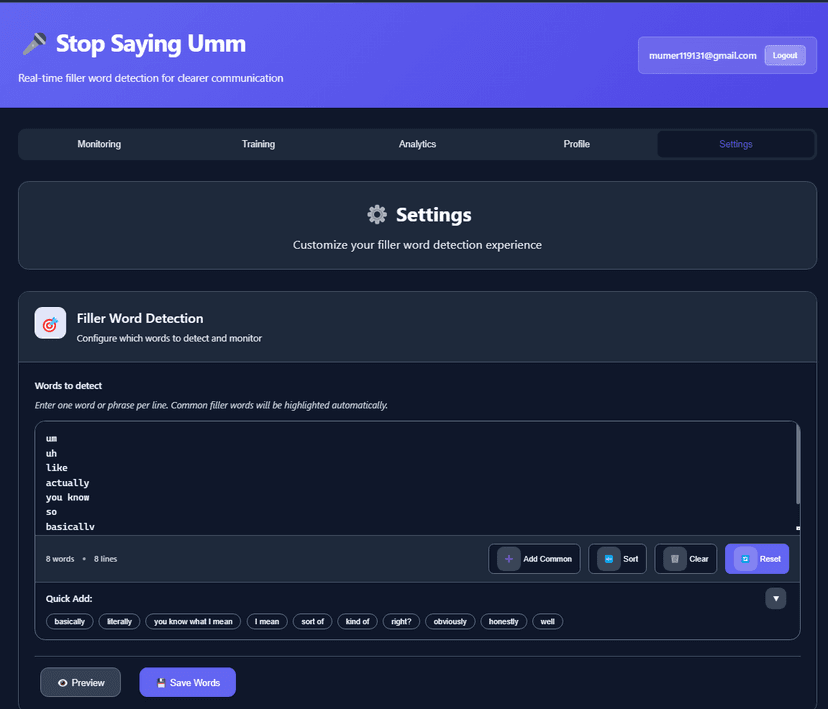This screenshot has height=709, width=828.
Task: Expand the Quick Add dropdown arrow
Action: [x=776, y=598]
